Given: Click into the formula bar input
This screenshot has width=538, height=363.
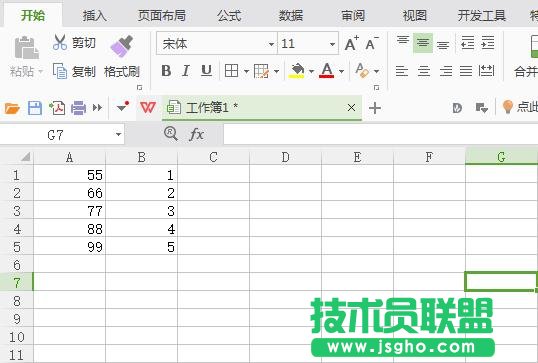Looking at the screenshot, I should [381, 134].
